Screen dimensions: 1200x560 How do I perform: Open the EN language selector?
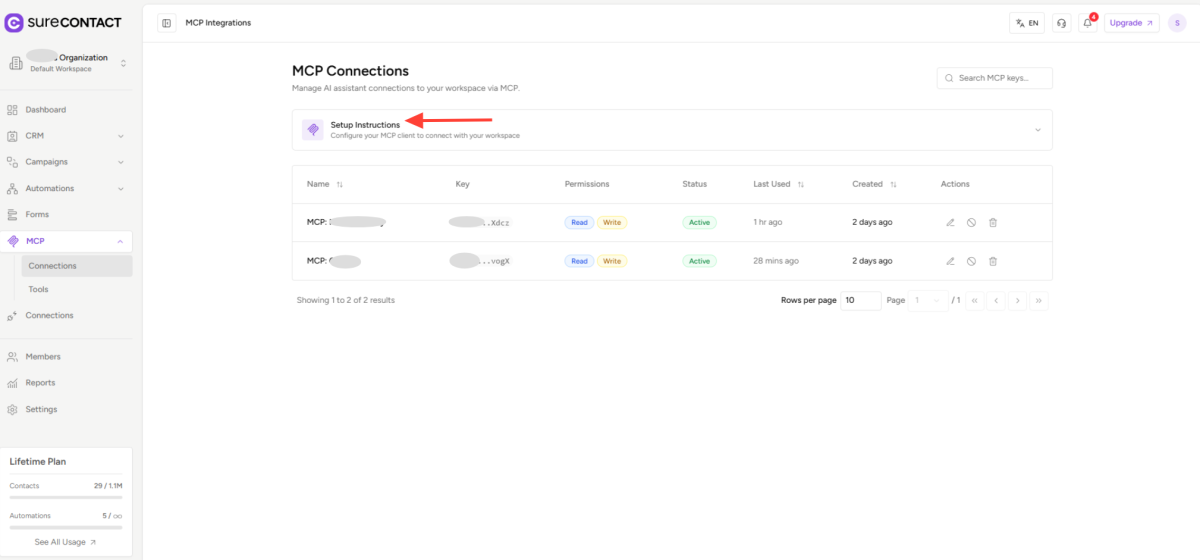click(x=1026, y=23)
